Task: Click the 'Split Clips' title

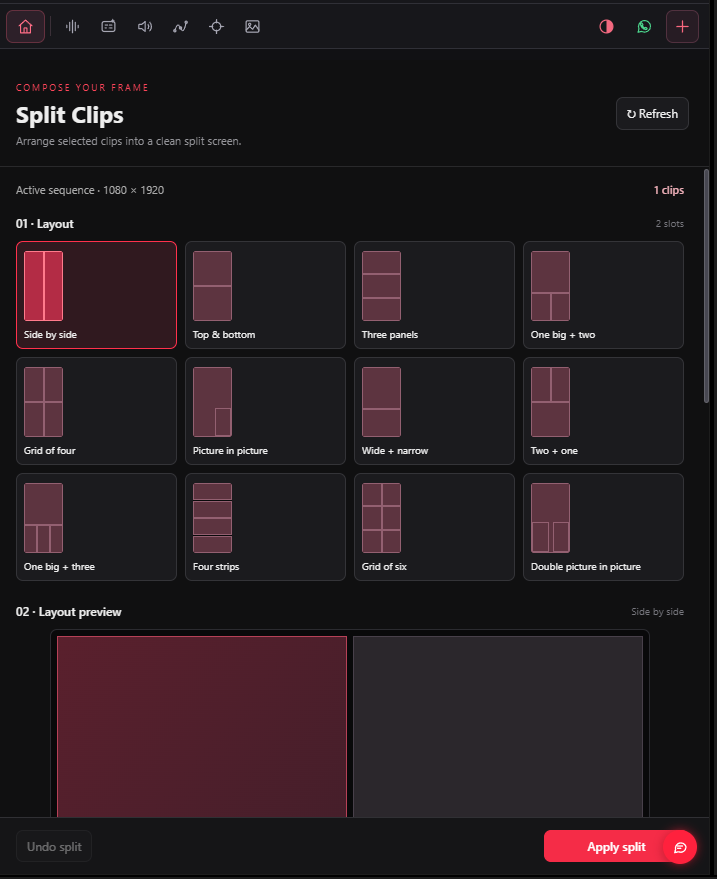Action: pos(70,115)
